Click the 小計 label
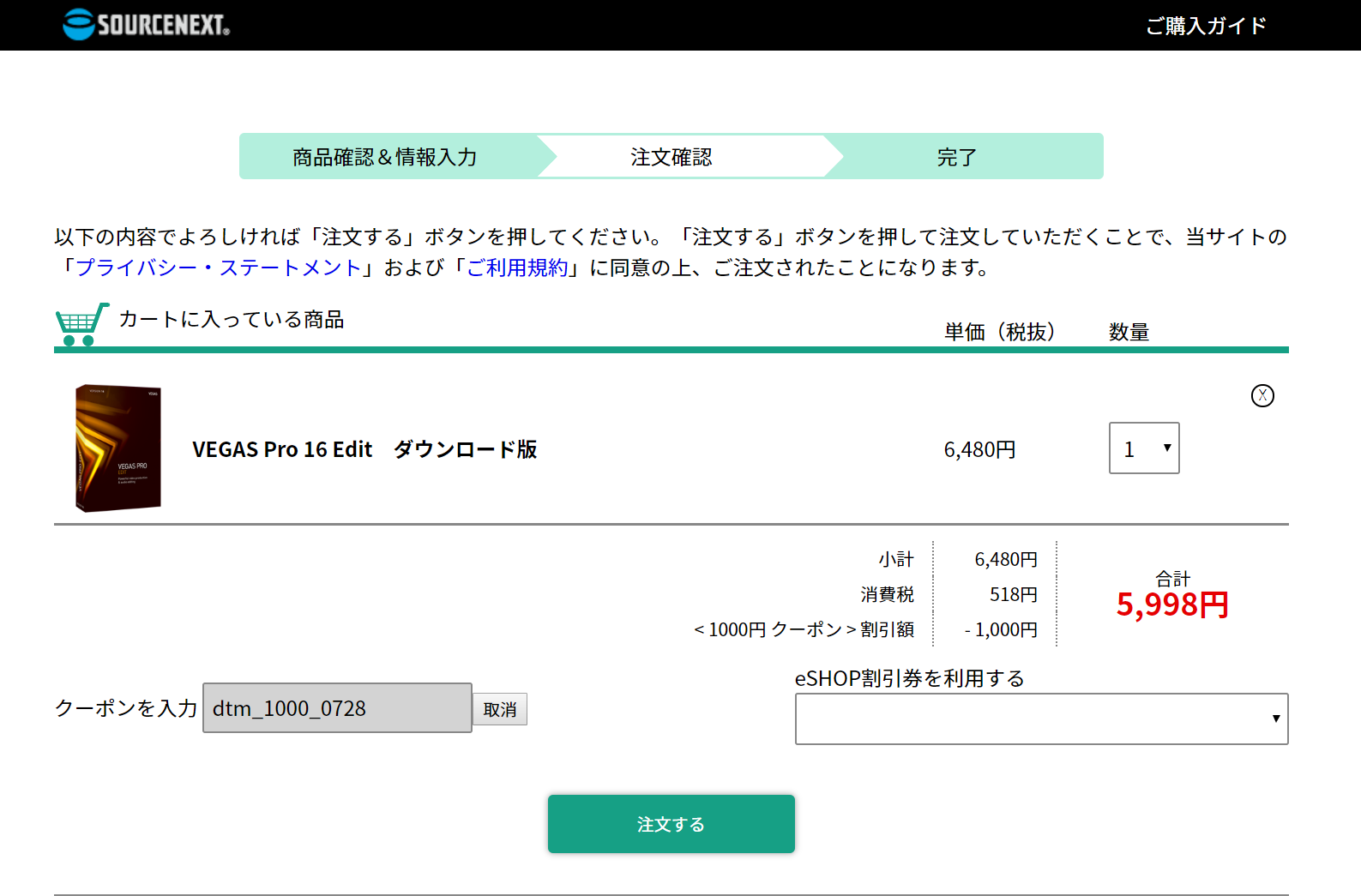This screenshot has width=1361, height=896. [x=896, y=559]
